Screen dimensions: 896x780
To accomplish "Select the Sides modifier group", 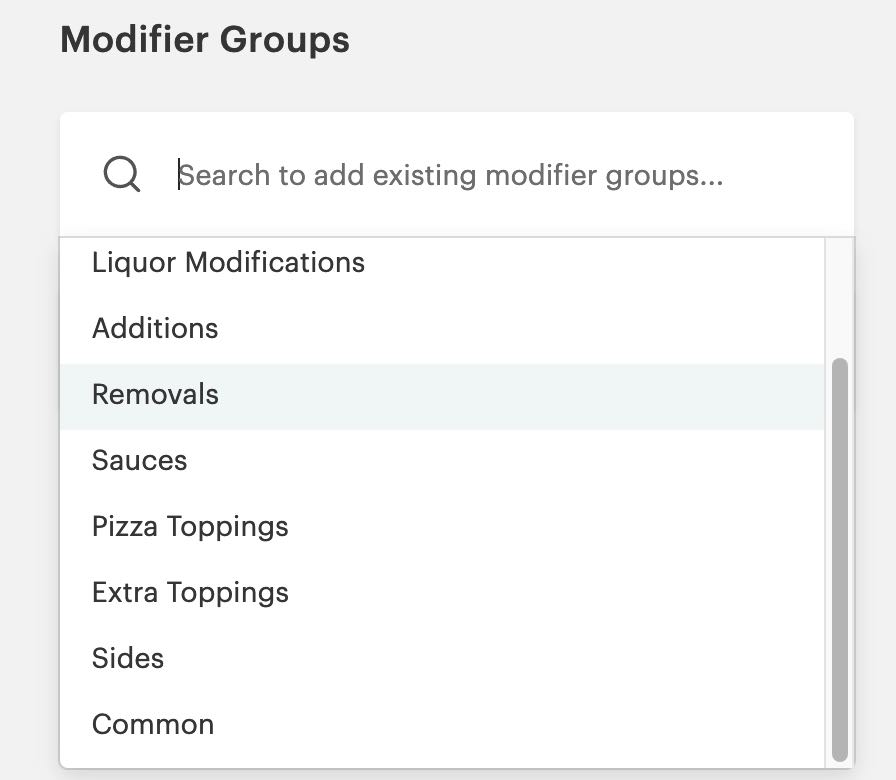I will pyautogui.click(x=128, y=658).
